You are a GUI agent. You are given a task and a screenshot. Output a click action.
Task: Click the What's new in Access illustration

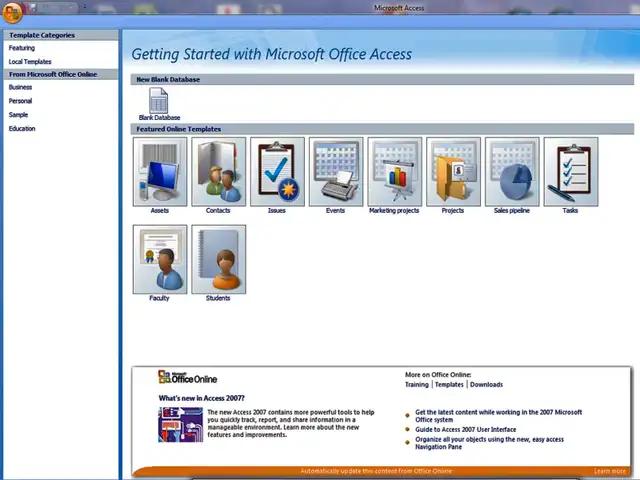(x=180, y=424)
